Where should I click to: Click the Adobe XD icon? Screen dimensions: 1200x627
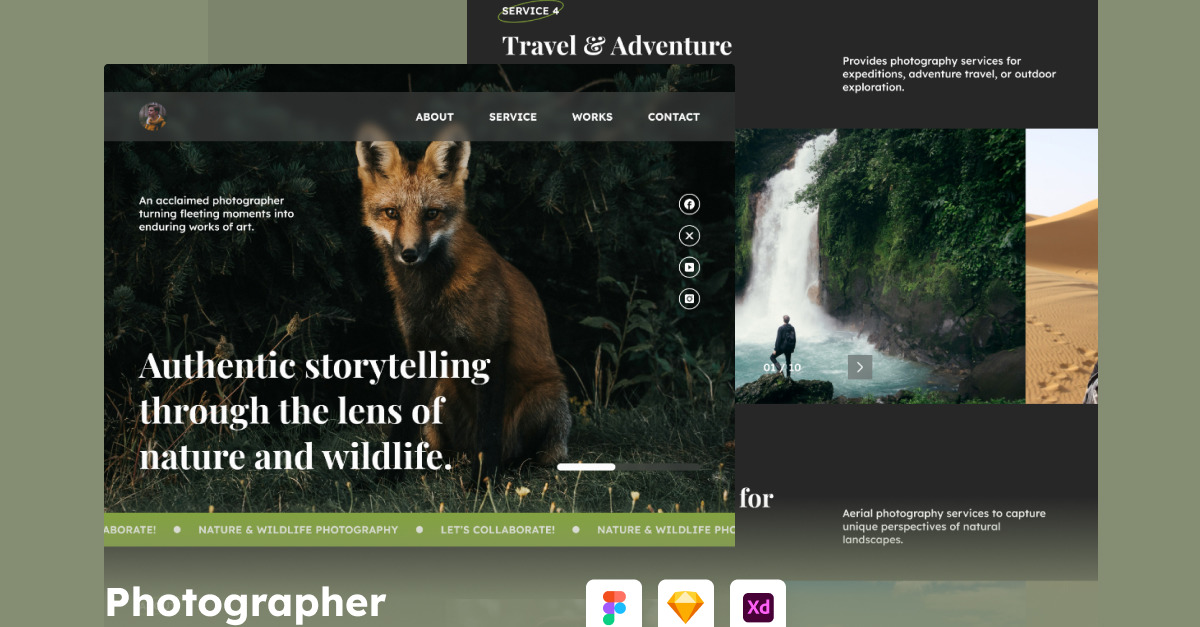(758, 604)
